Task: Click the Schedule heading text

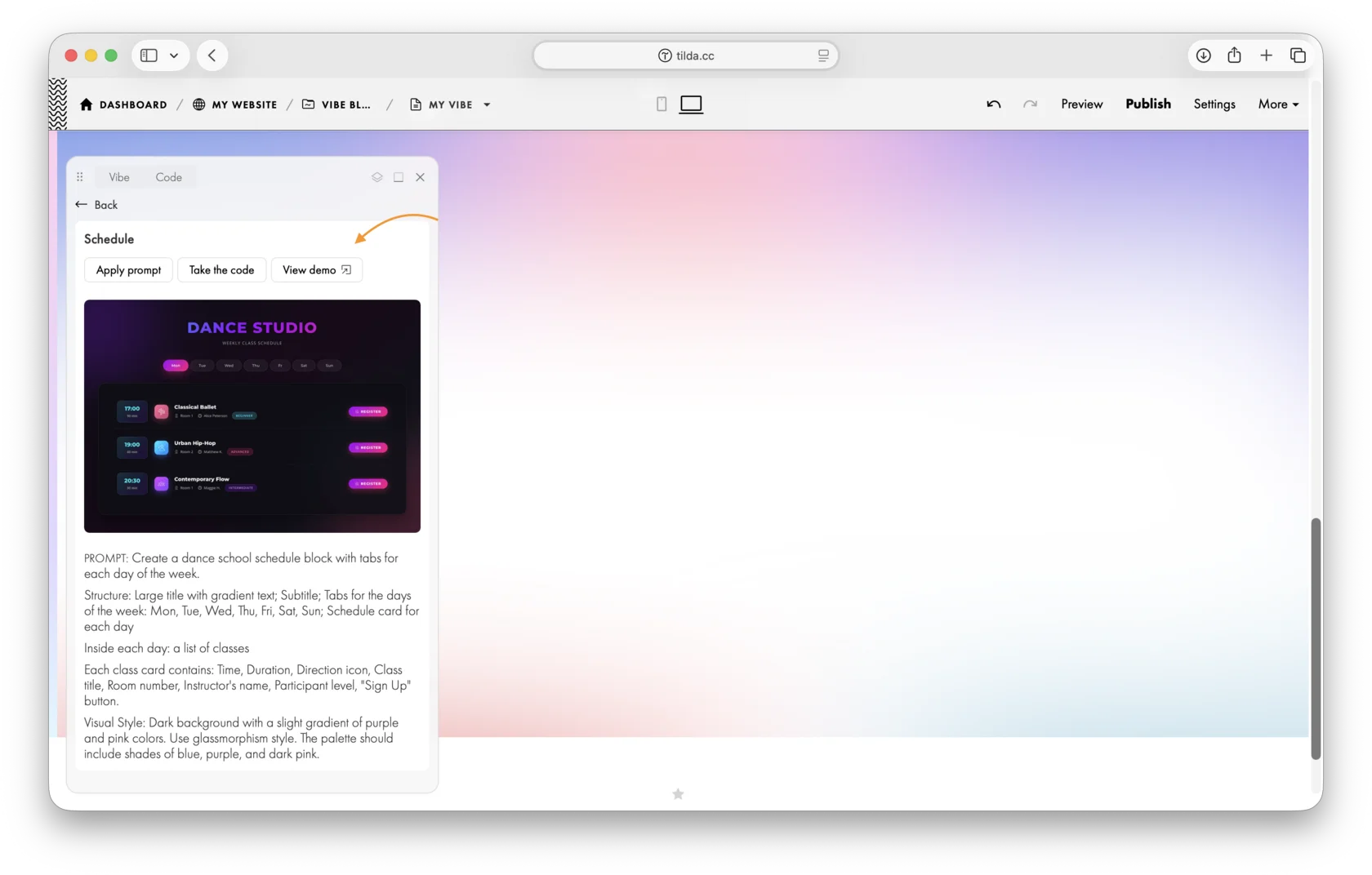Action: pyautogui.click(x=109, y=239)
